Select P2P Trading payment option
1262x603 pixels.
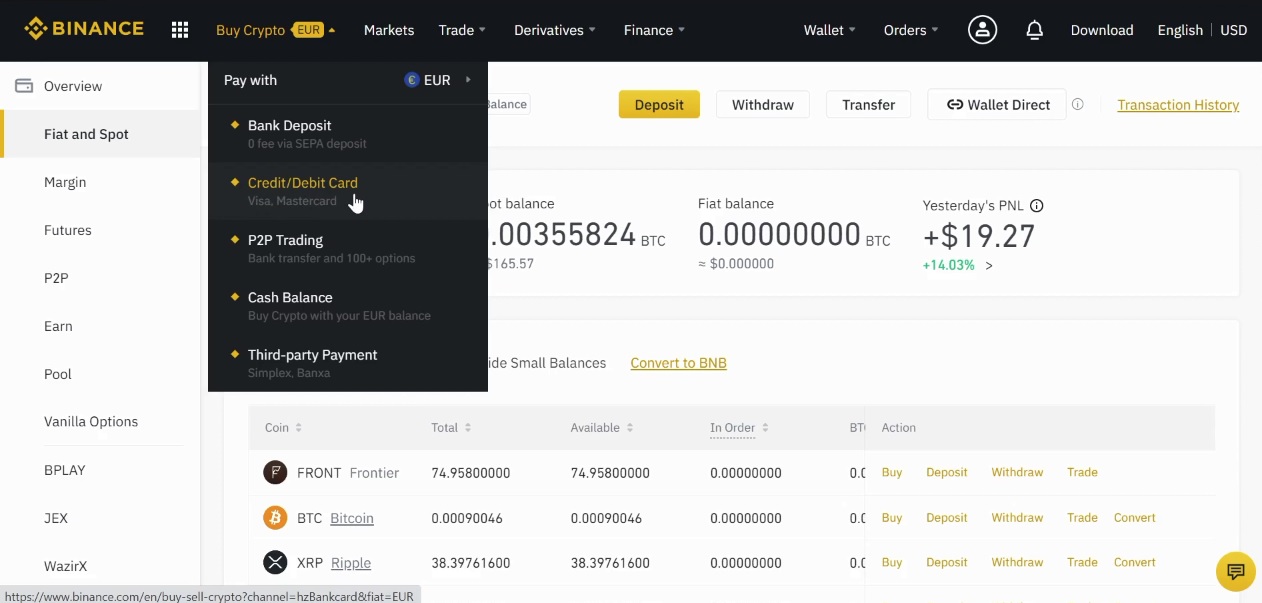348,248
